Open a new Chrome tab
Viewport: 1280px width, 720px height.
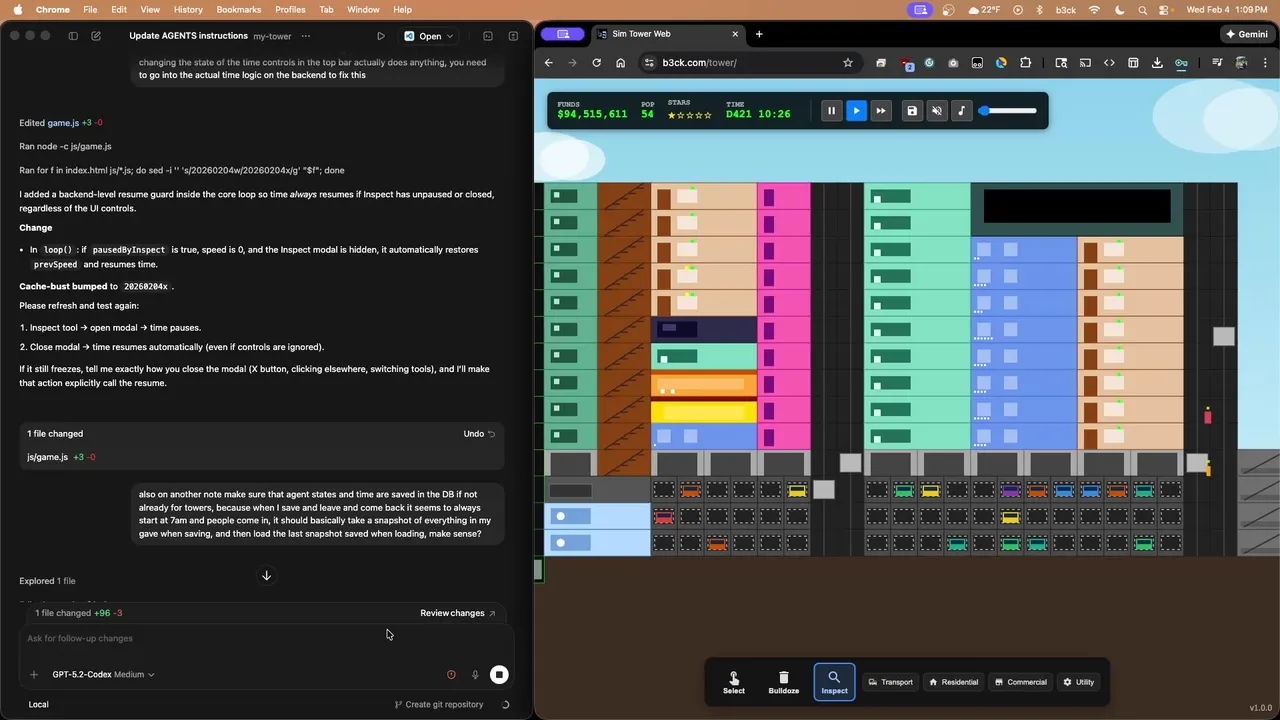point(759,34)
